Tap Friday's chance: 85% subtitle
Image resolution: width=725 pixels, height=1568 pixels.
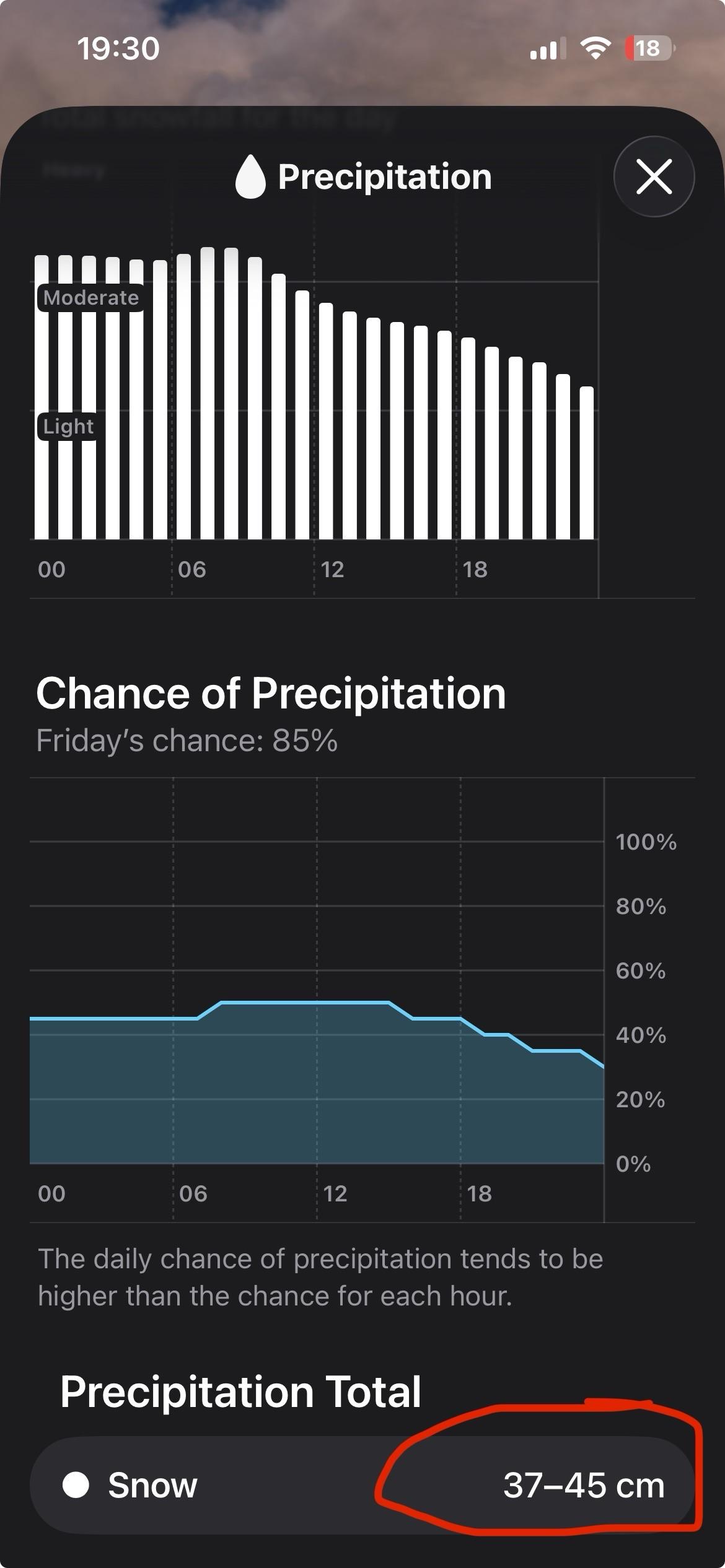(187, 740)
